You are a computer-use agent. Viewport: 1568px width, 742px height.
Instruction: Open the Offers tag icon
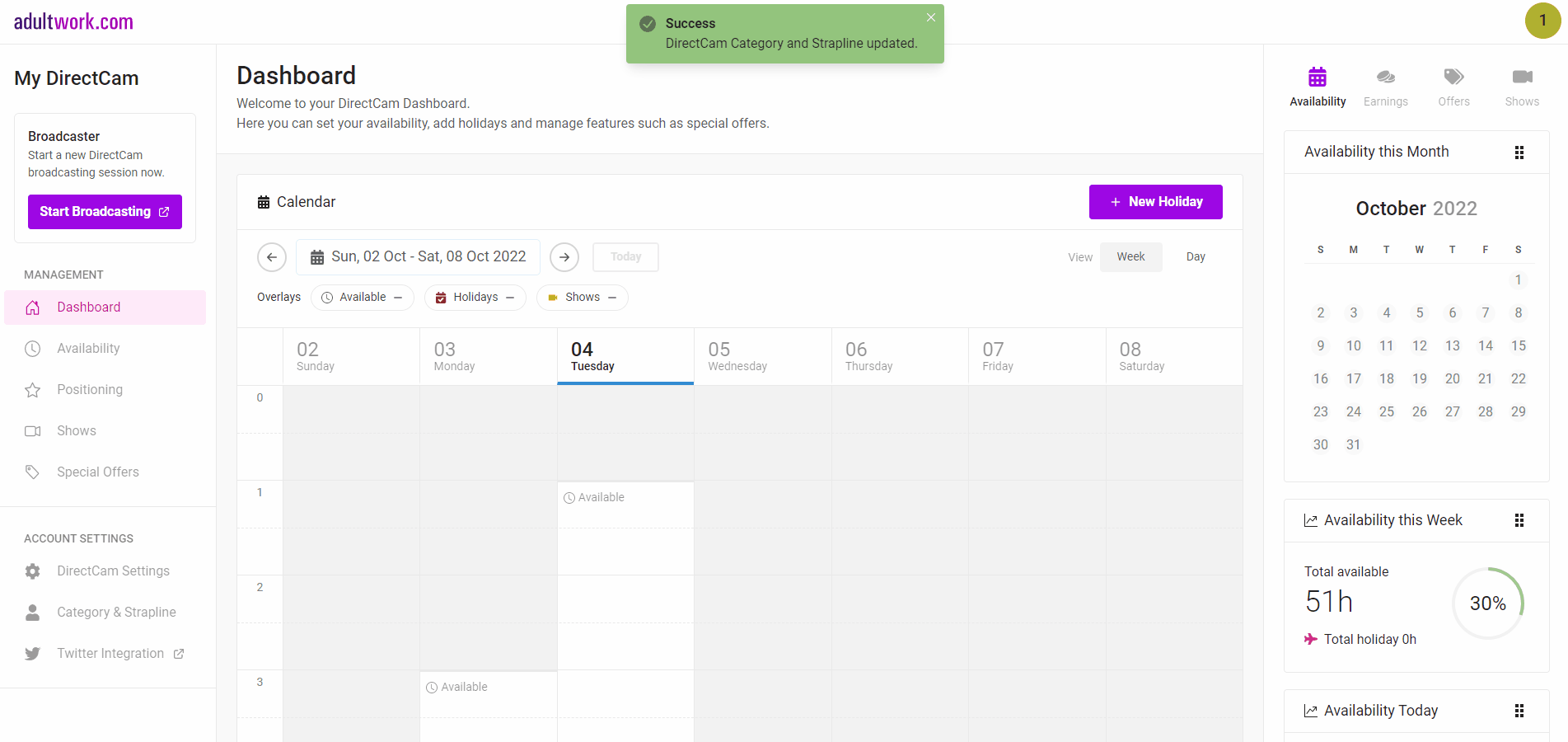[1453, 87]
